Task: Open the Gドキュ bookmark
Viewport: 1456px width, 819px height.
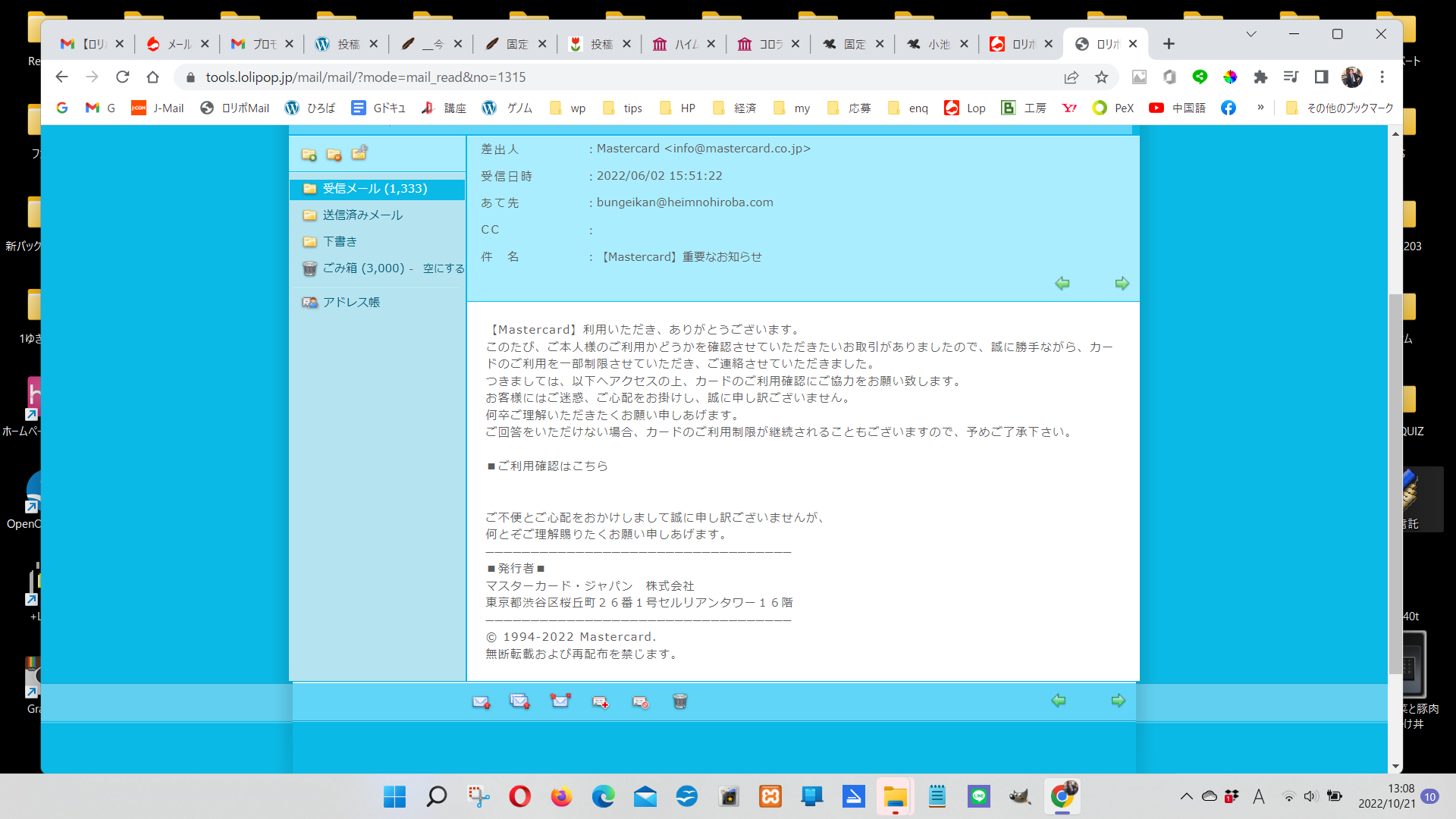Action: [x=378, y=108]
